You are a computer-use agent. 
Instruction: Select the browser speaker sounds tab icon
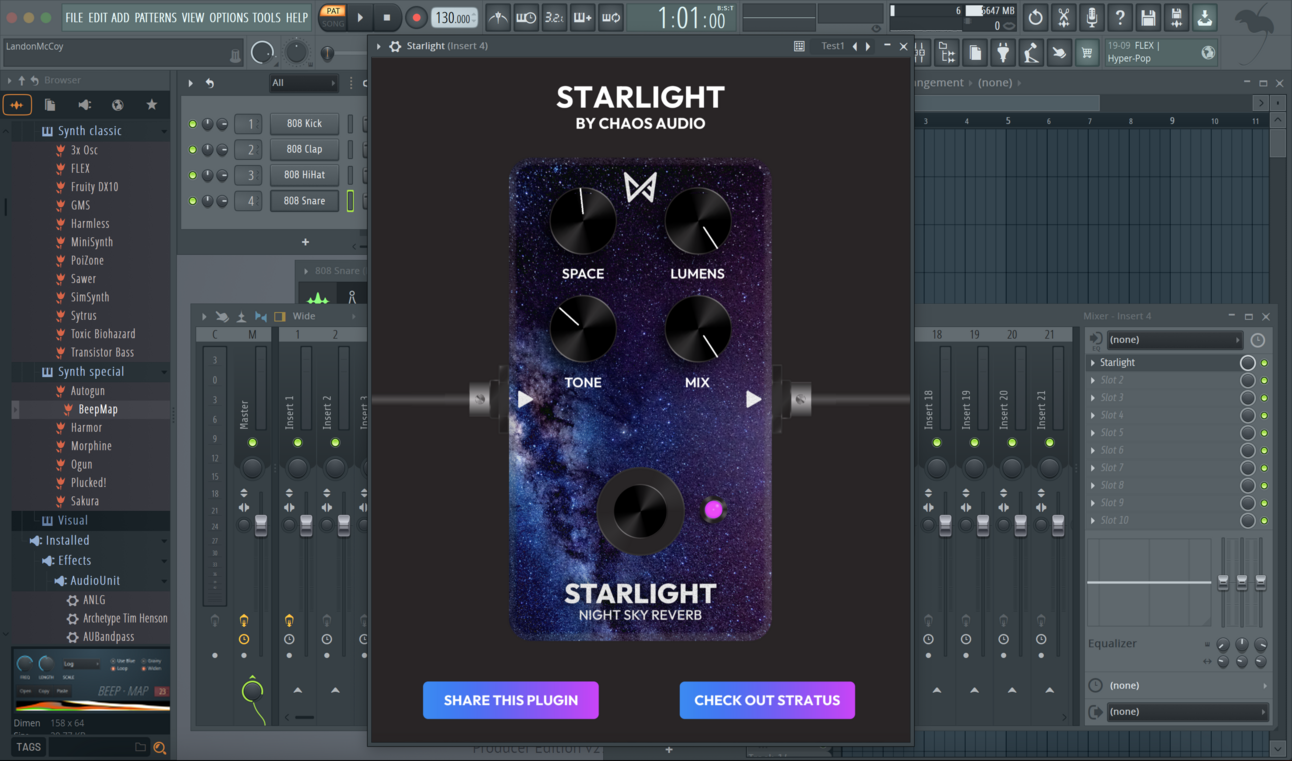(x=84, y=105)
